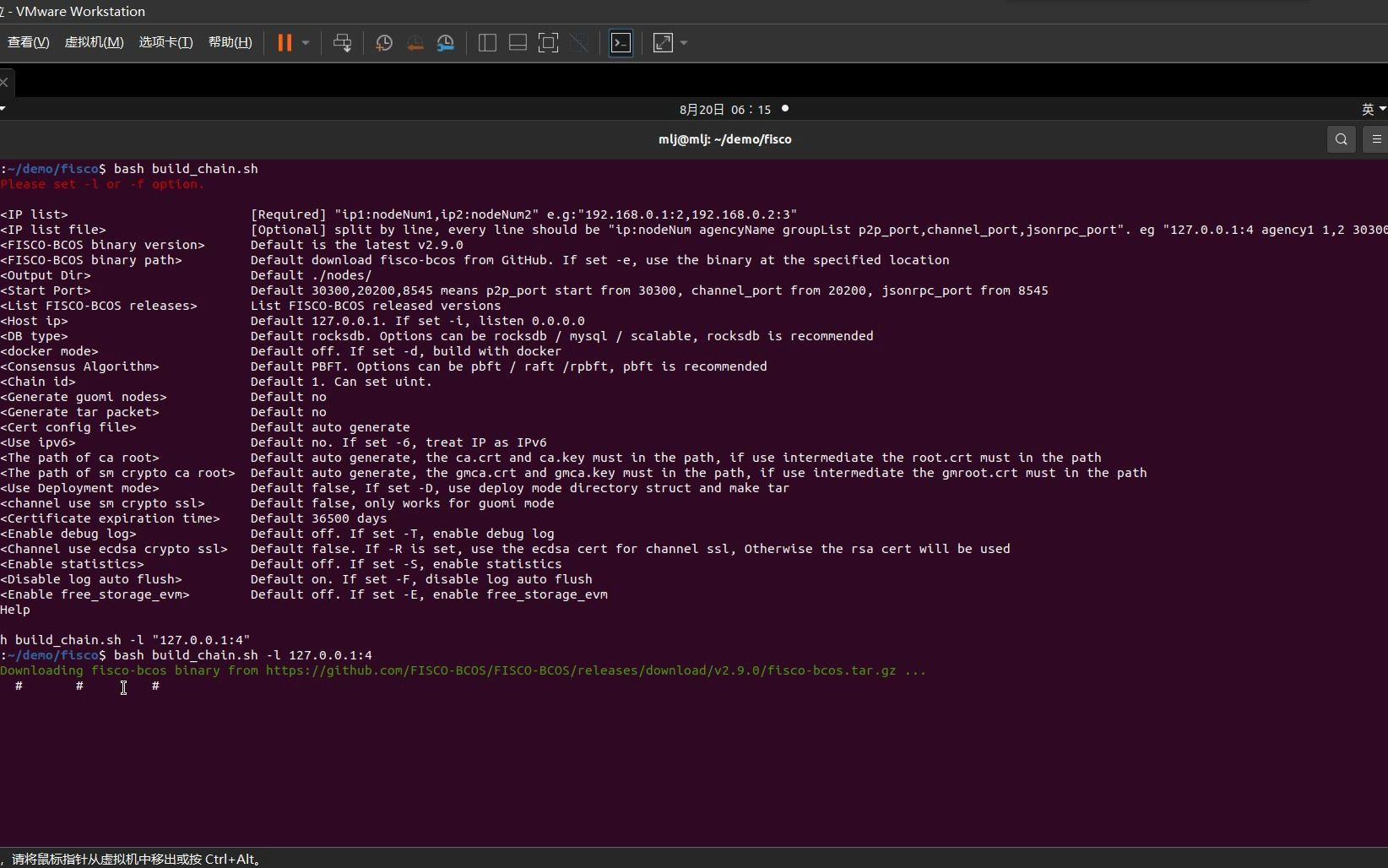Open the 帮助(H) menu
This screenshot has width=1388, height=868.
point(230,42)
